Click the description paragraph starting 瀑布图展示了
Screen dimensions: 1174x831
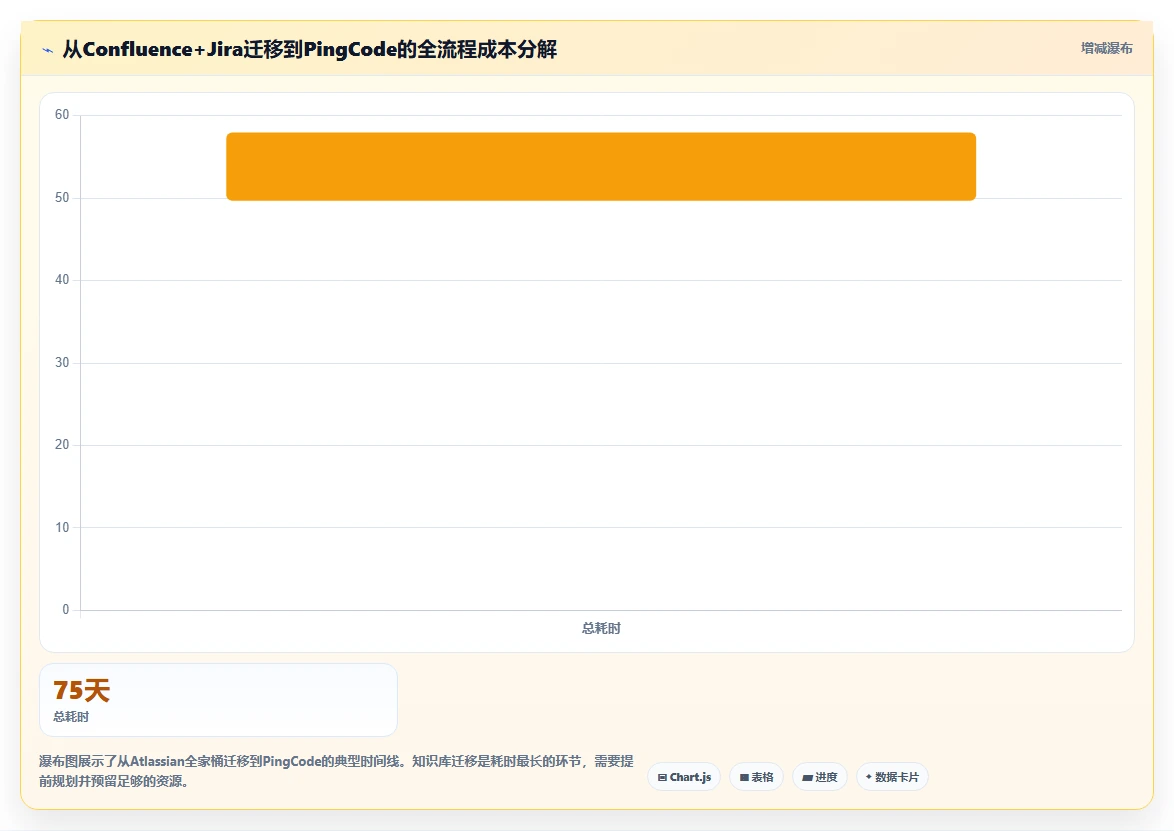pyautogui.click(x=336, y=771)
